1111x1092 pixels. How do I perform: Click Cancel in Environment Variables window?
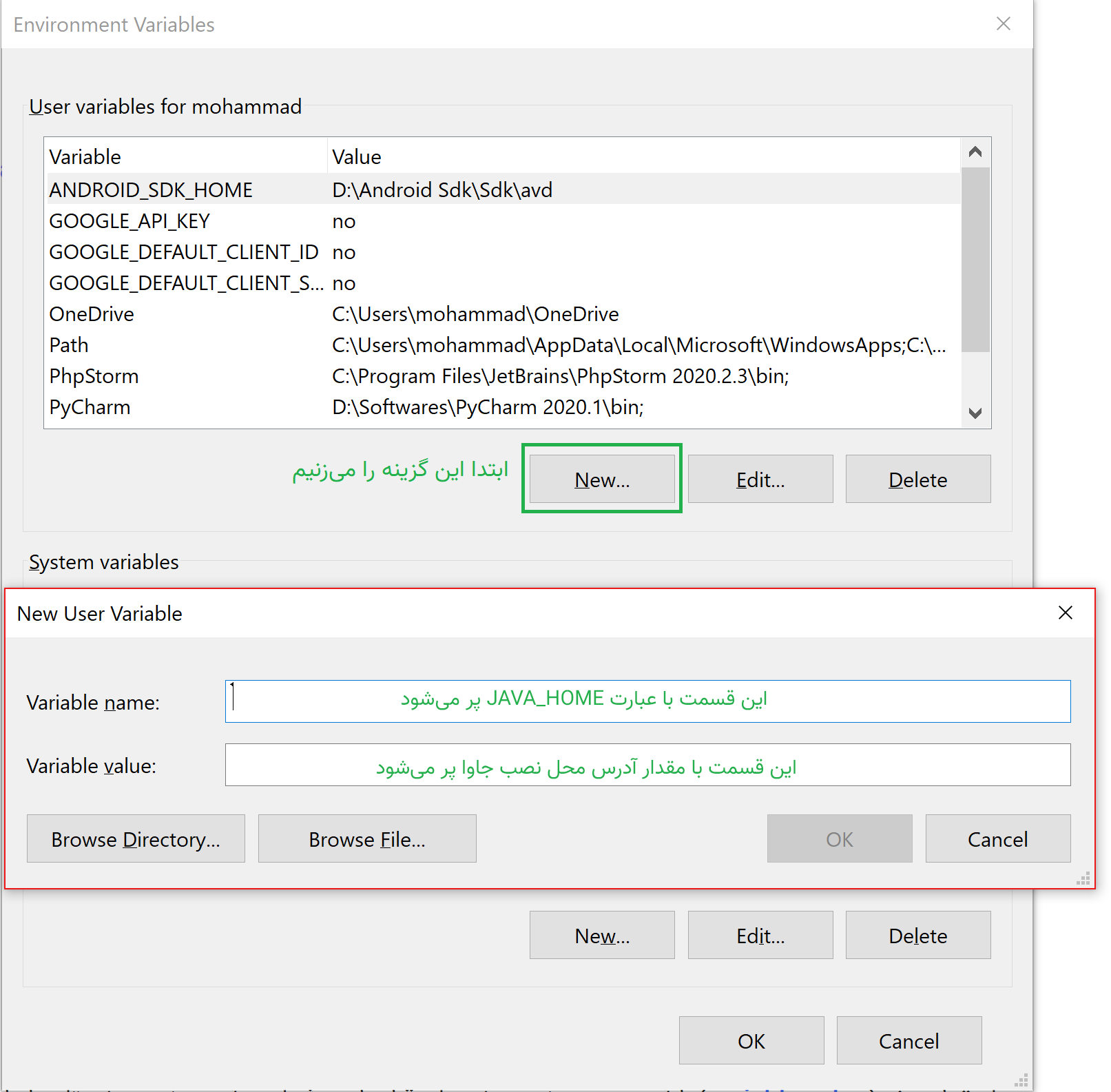coord(909,1040)
